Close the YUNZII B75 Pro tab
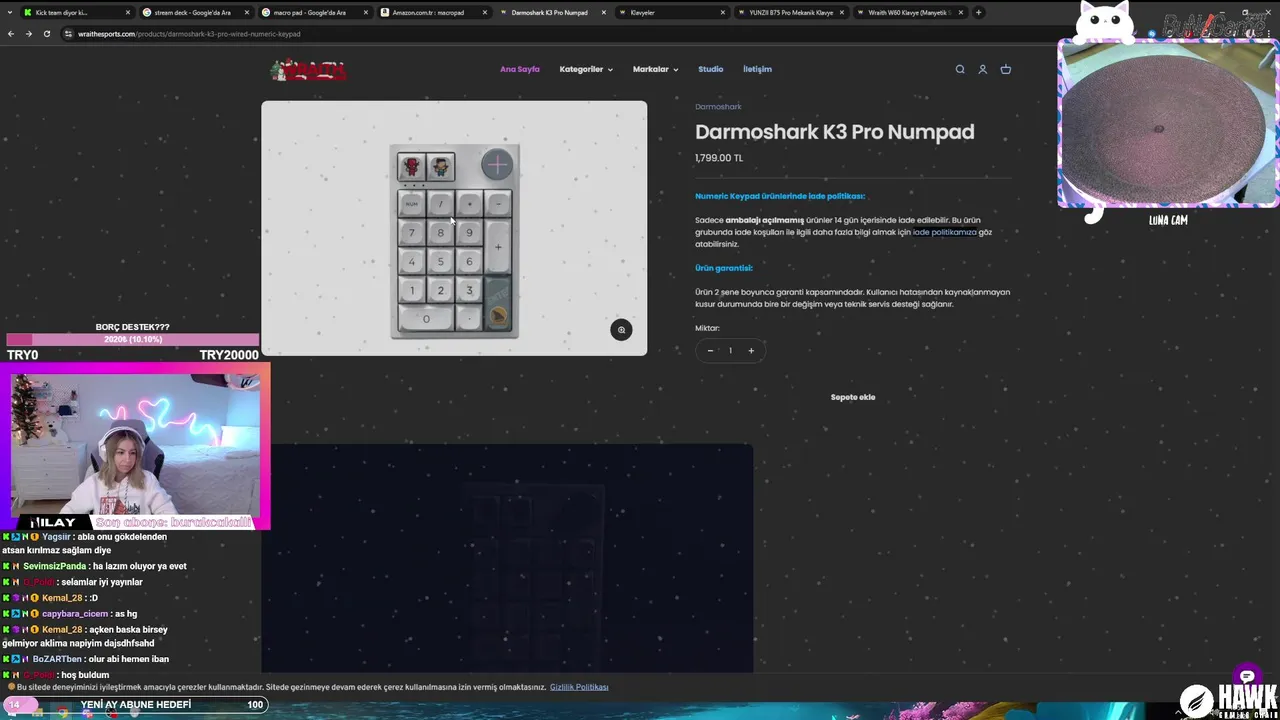Viewport: 1280px width, 720px height. tap(842, 12)
